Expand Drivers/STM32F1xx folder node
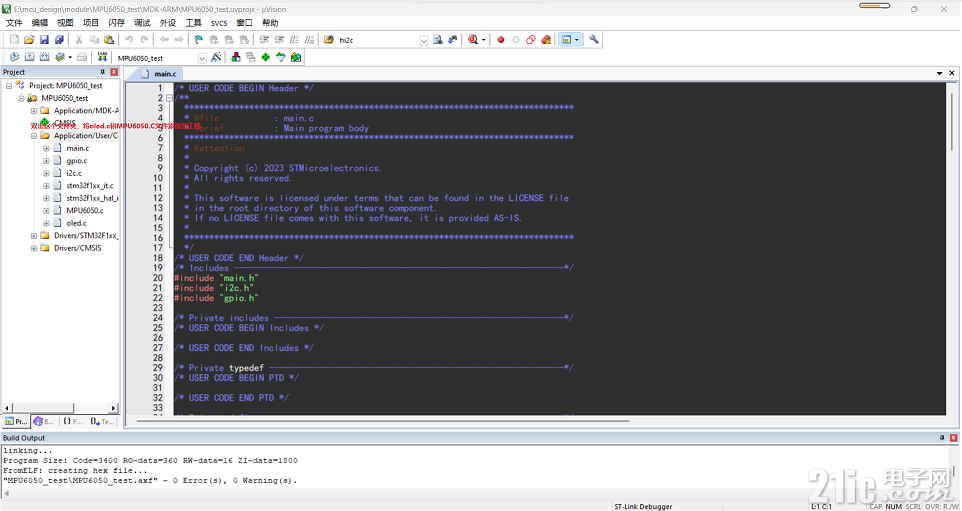The image size is (962, 511). click(34, 236)
